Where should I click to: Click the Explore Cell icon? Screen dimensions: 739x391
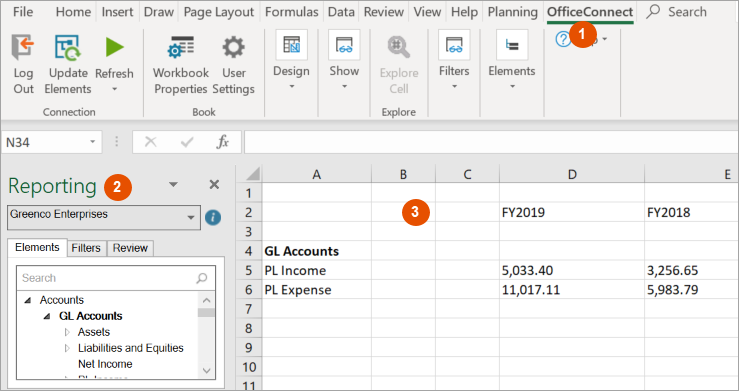pos(399,47)
